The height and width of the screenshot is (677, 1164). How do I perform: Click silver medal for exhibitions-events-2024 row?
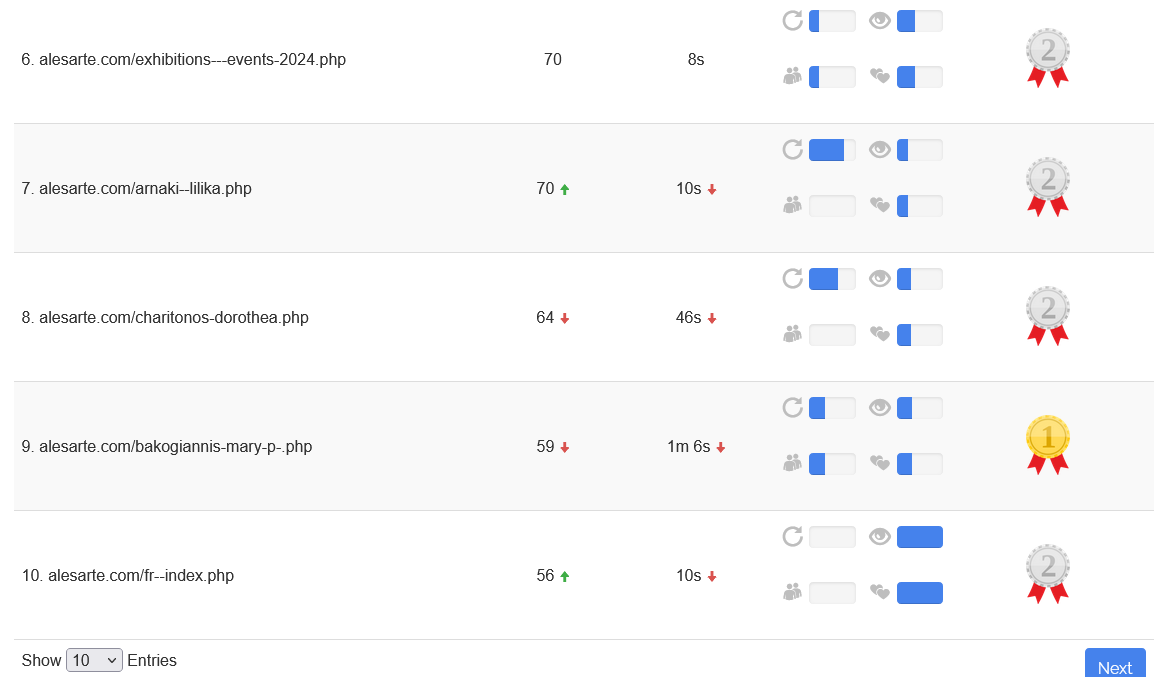(1047, 57)
